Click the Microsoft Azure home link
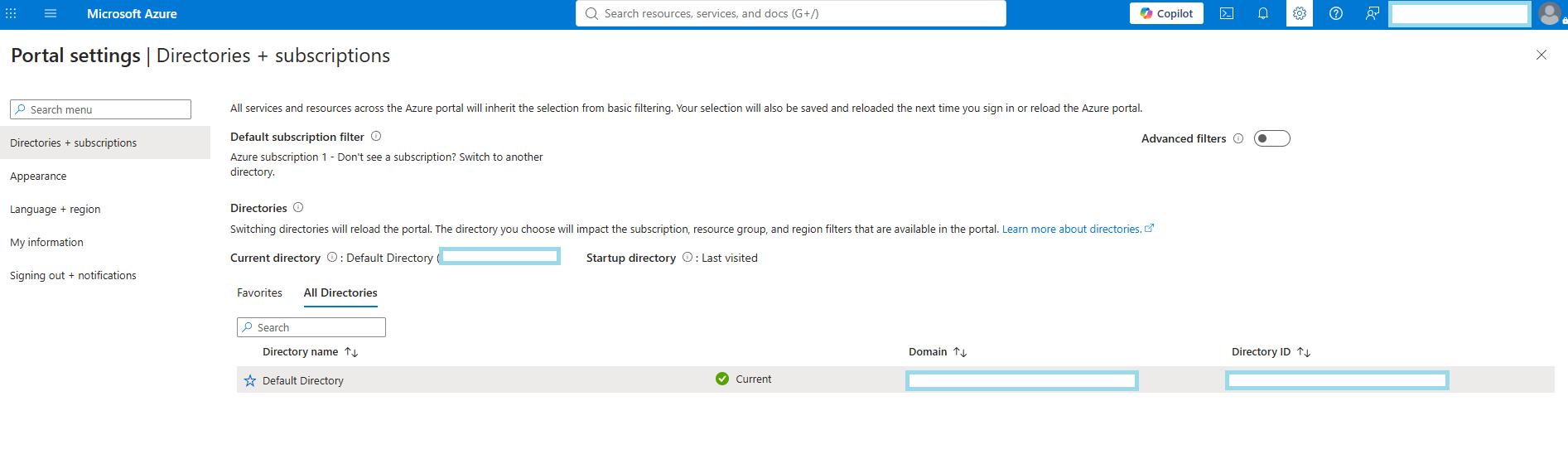 (x=132, y=13)
